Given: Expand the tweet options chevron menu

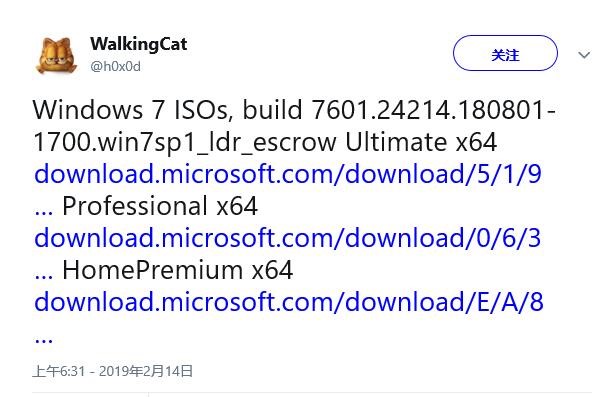Looking at the screenshot, I should [x=584, y=55].
